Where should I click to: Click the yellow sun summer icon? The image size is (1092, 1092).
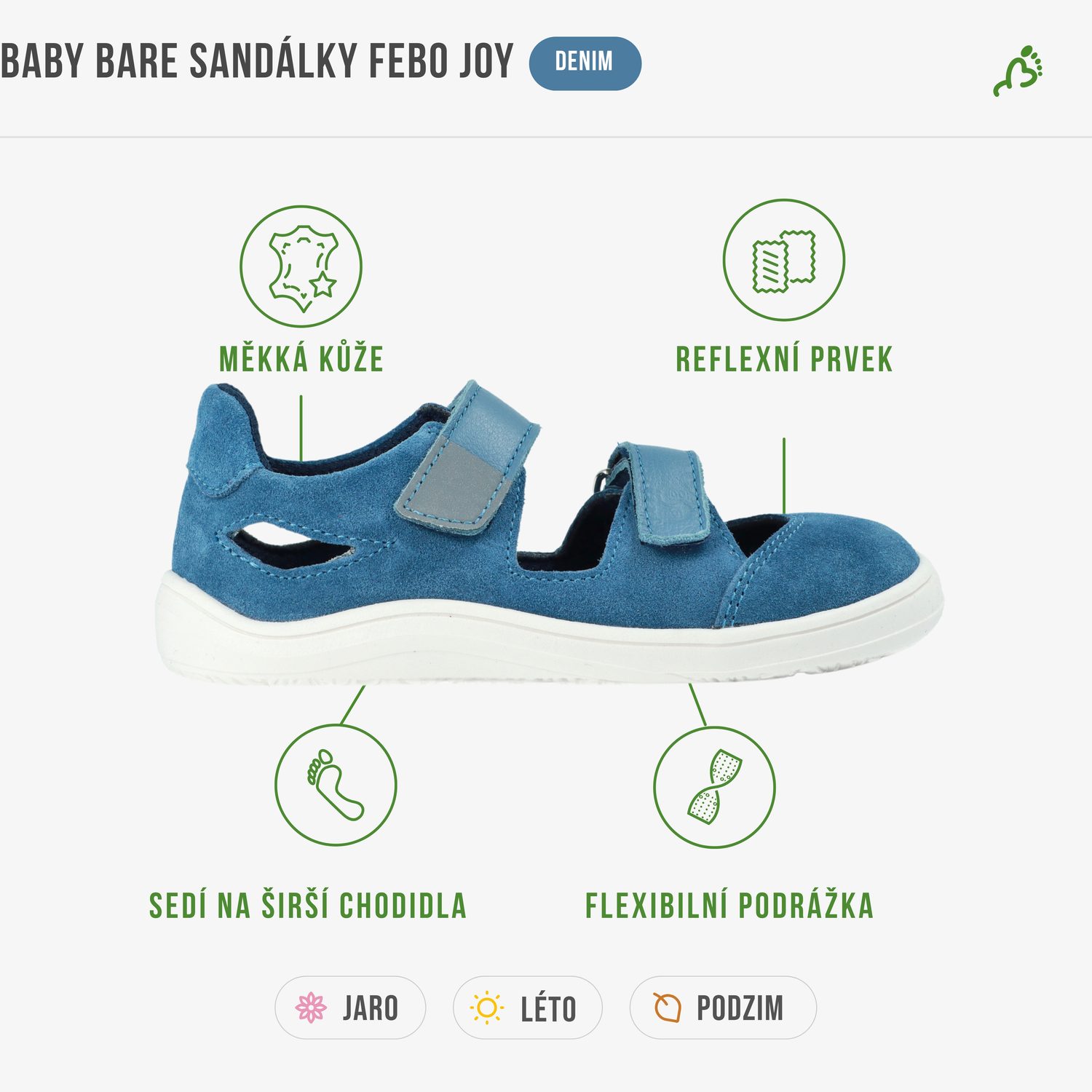pos(487,1008)
